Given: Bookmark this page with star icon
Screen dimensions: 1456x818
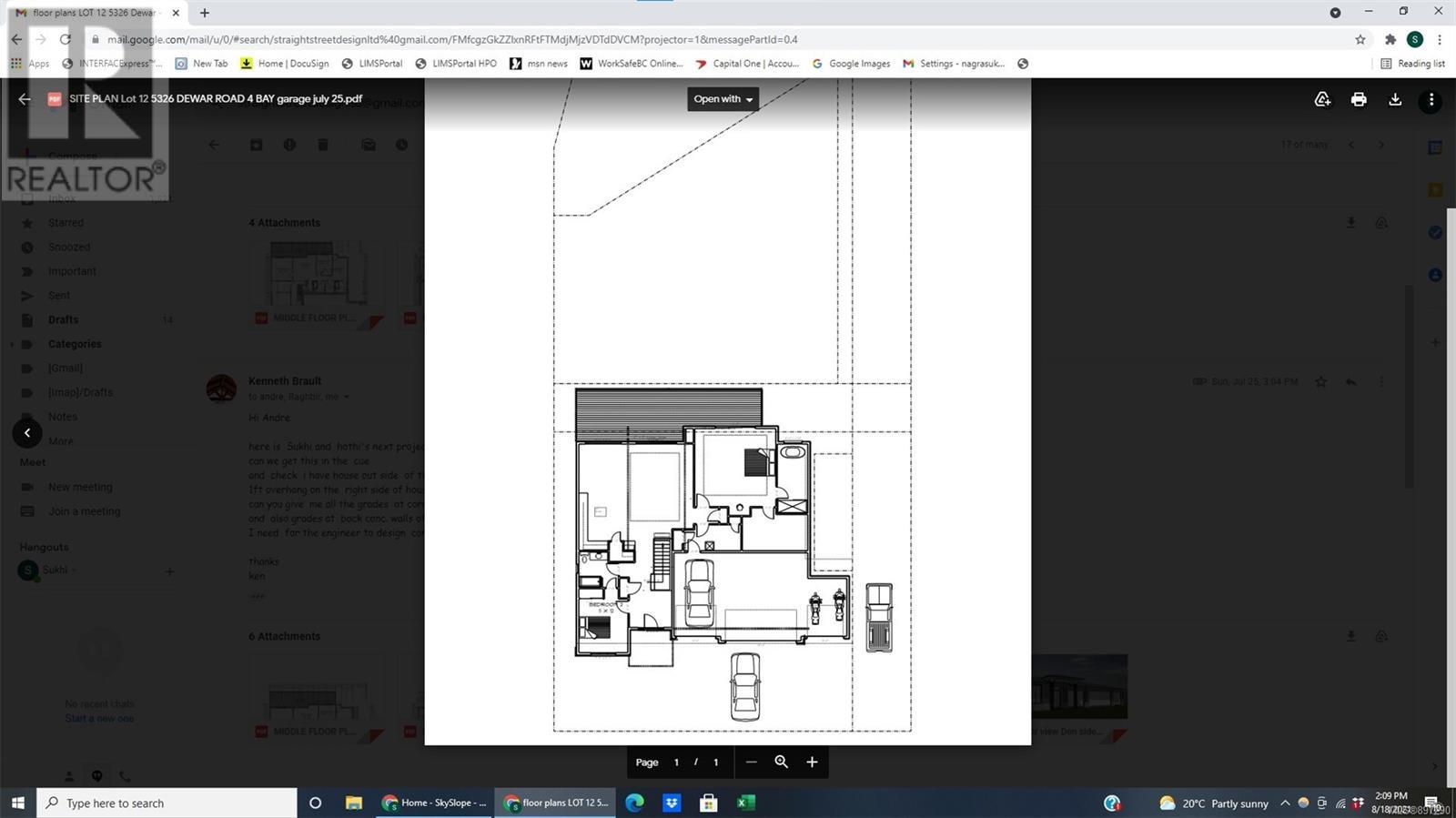Looking at the screenshot, I should (1360, 39).
